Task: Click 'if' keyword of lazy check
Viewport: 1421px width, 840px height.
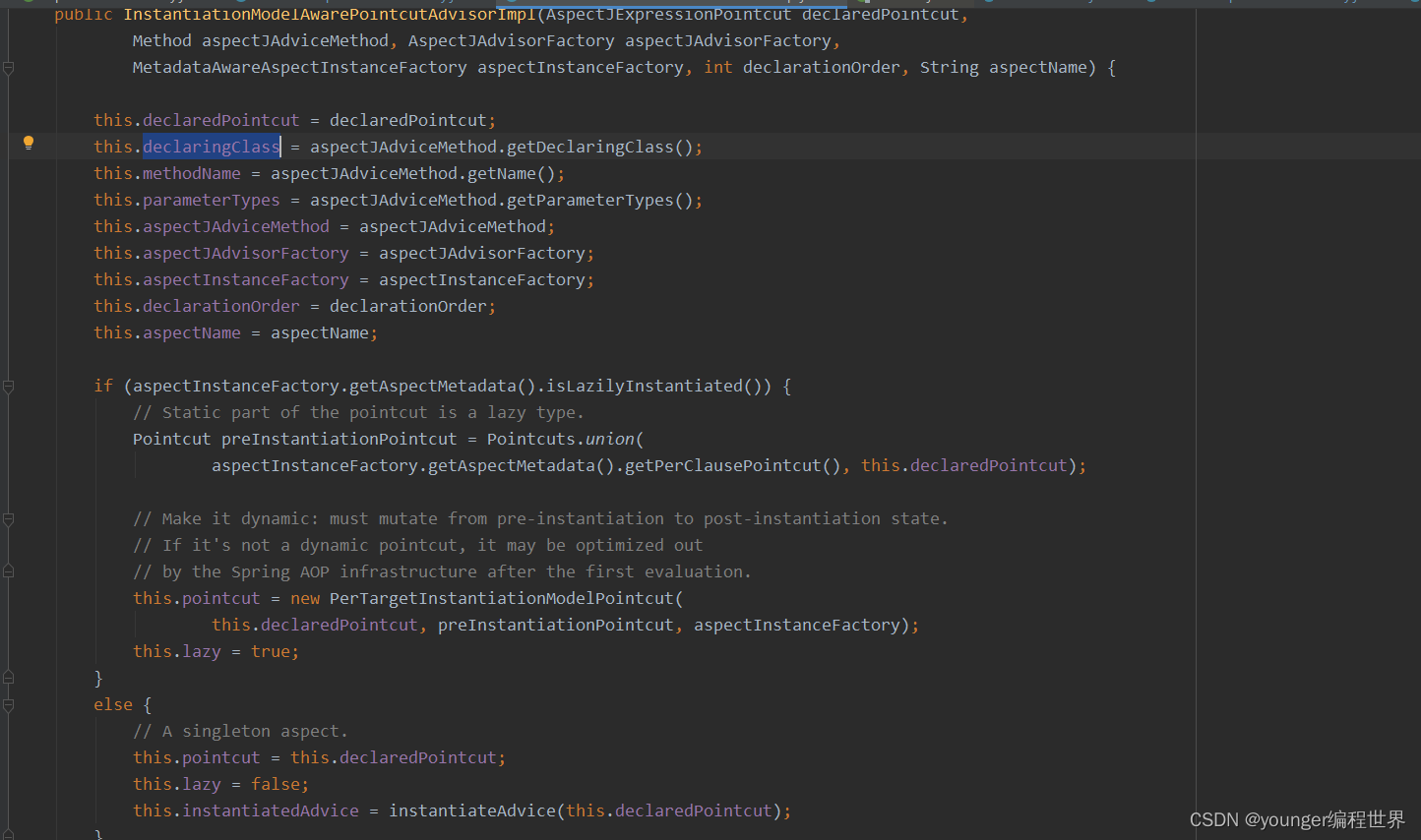Action: click(x=103, y=386)
